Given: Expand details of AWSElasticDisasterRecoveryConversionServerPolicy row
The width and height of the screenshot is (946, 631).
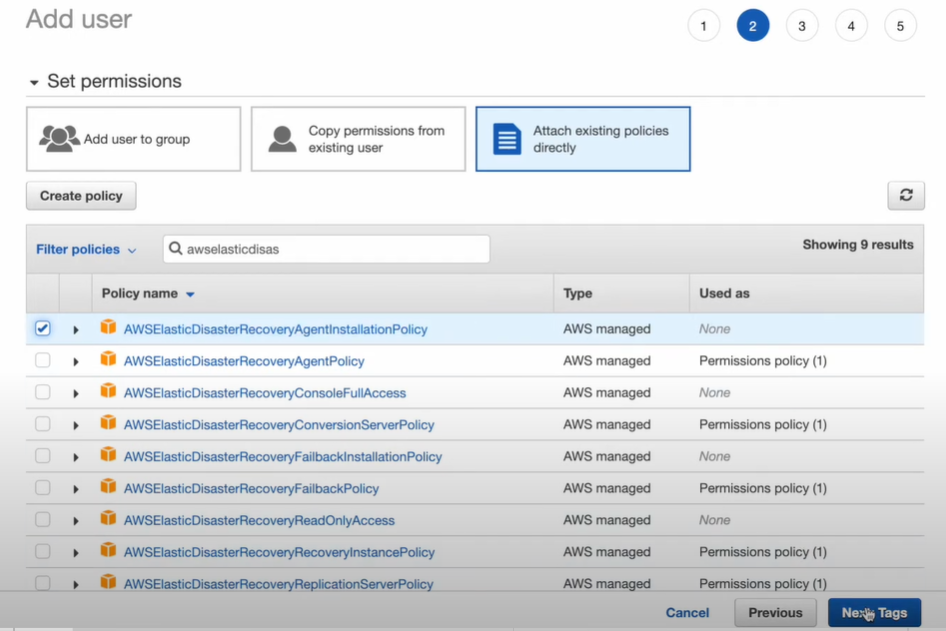Looking at the screenshot, I should pos(75,425).
